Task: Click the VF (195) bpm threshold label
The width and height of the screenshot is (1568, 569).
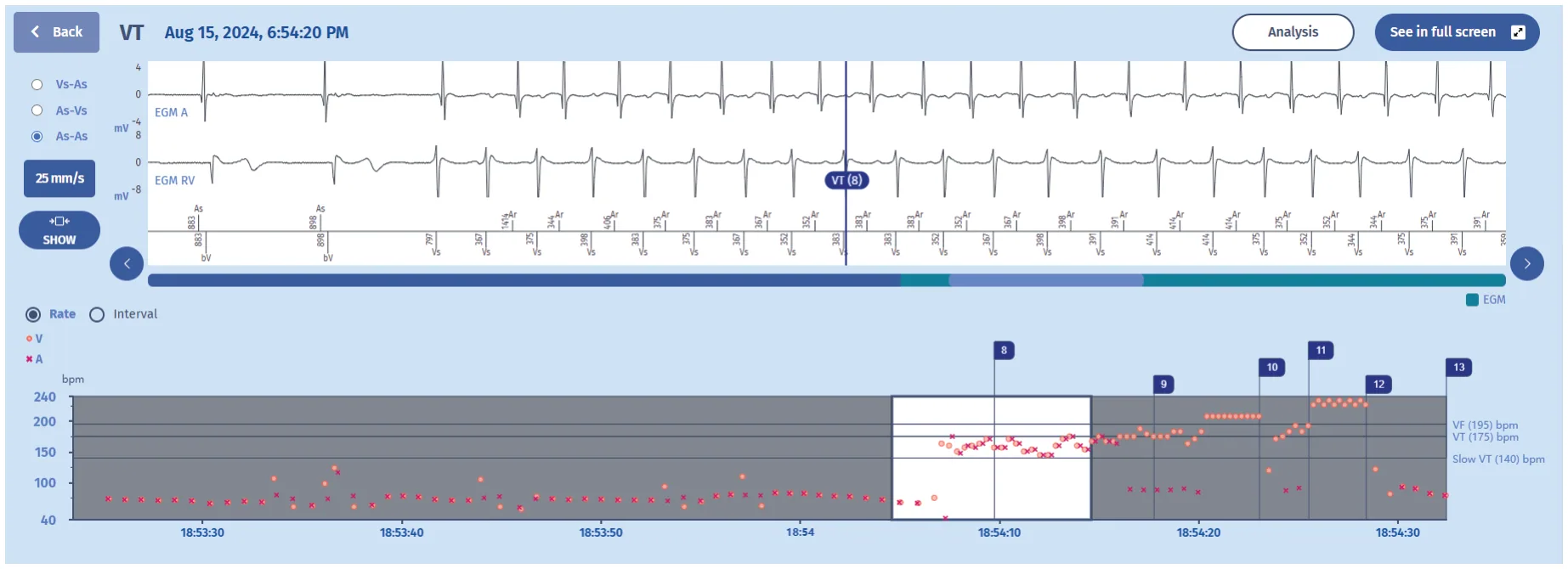Action: [1485, 425]
